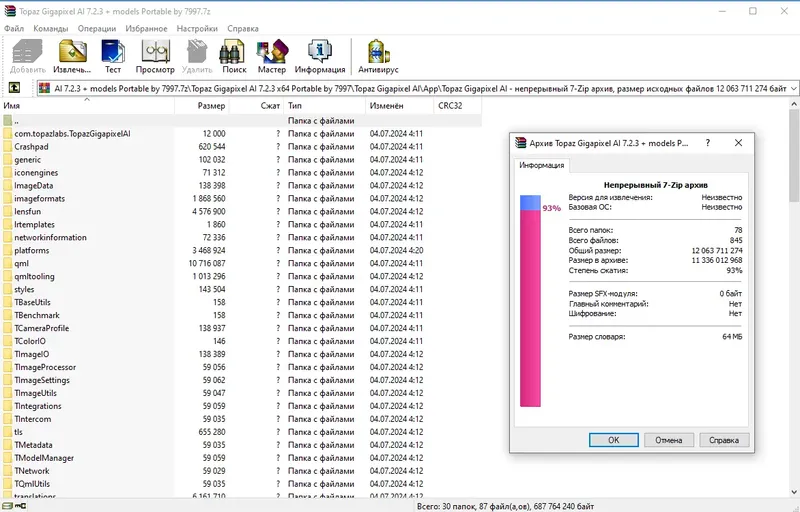
Task: Click the status bar total size text
Action: pyautogui.click(x=505, y=506)
